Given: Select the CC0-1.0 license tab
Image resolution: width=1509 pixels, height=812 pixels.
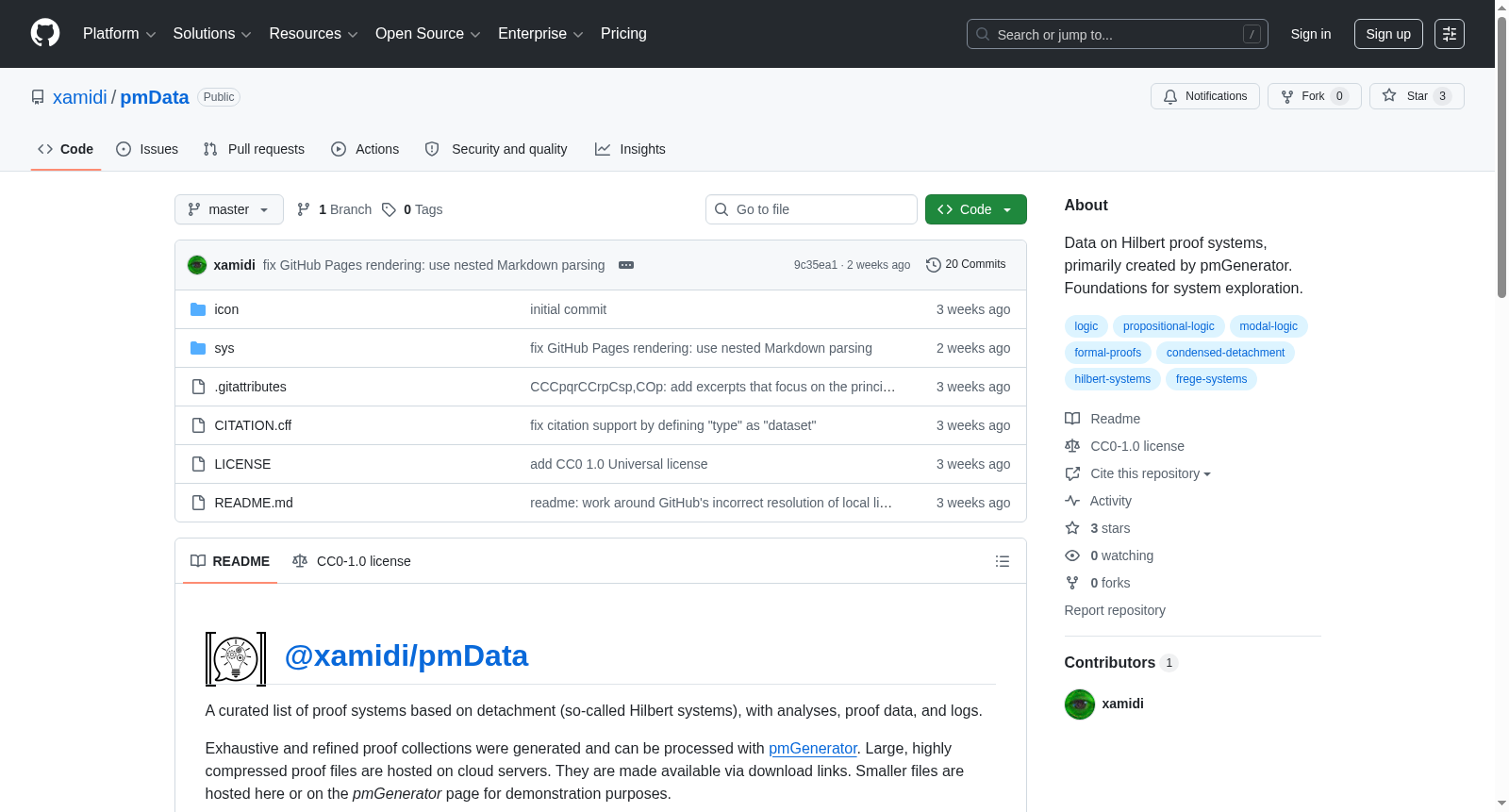Looking at the screenshot, I should tap(352, 561).
